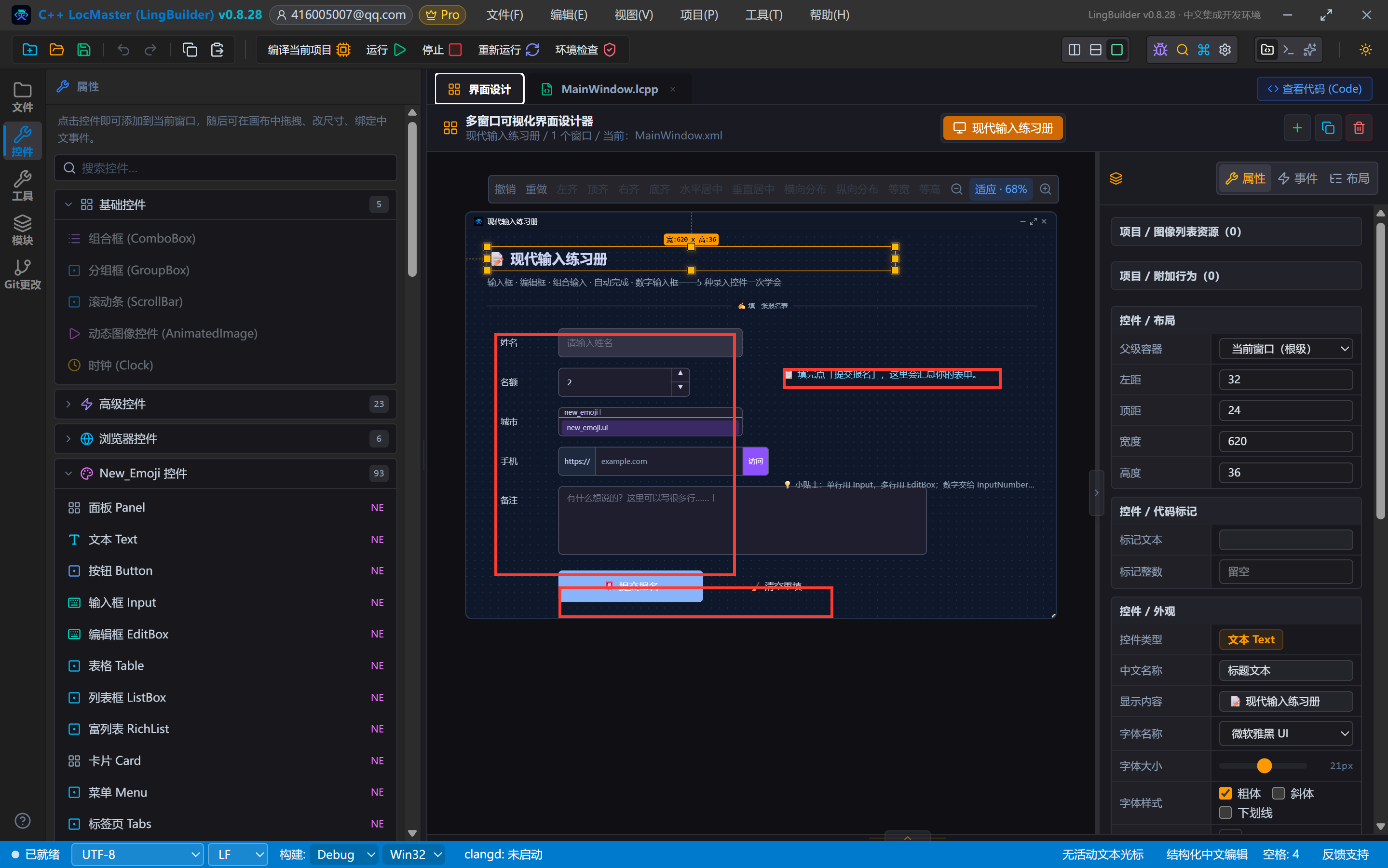Click the 运行 run button

(x=386, y=50)
